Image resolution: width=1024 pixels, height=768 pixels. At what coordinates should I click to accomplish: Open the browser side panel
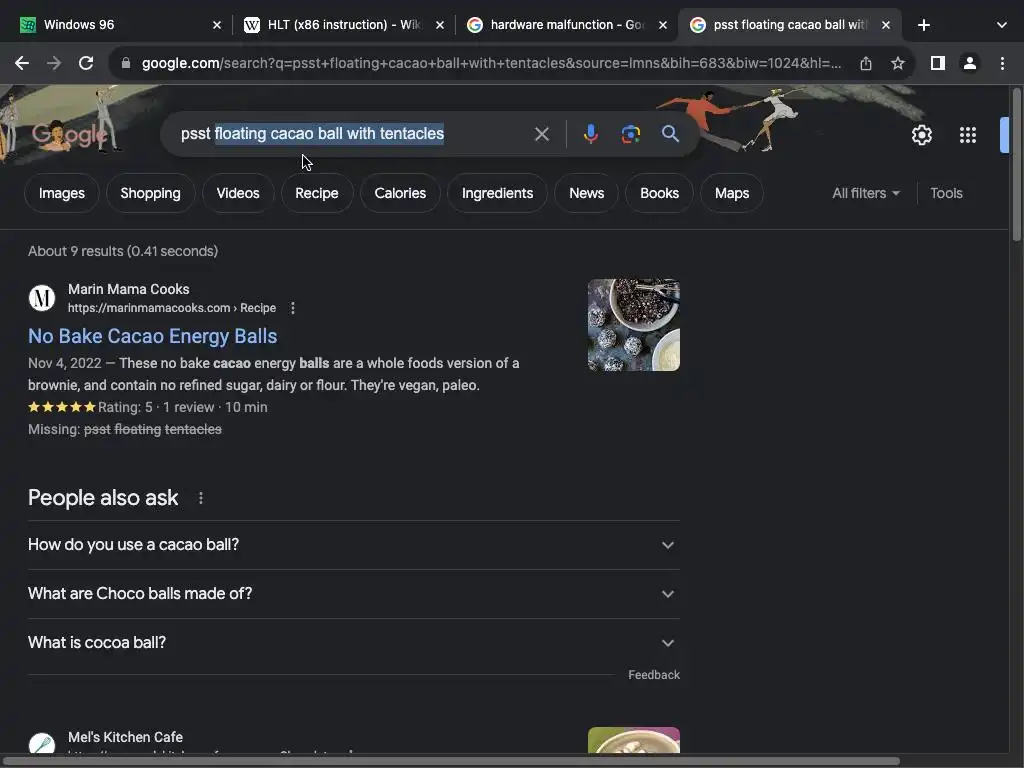coord(938,63)
